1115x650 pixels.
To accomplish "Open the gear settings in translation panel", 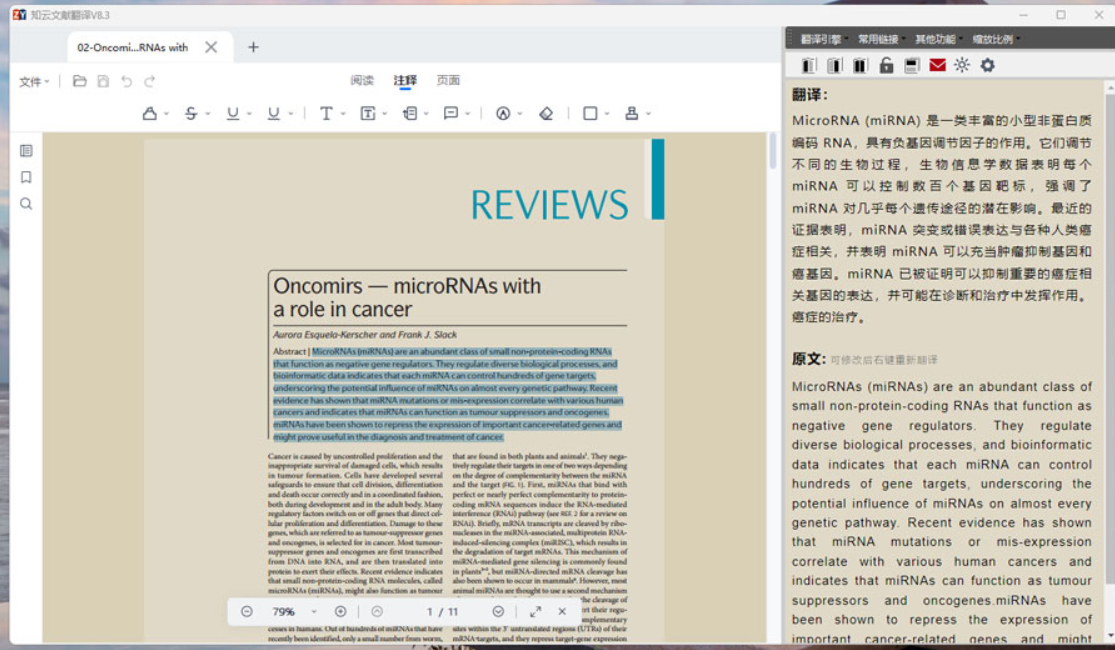I will point(988,66).
